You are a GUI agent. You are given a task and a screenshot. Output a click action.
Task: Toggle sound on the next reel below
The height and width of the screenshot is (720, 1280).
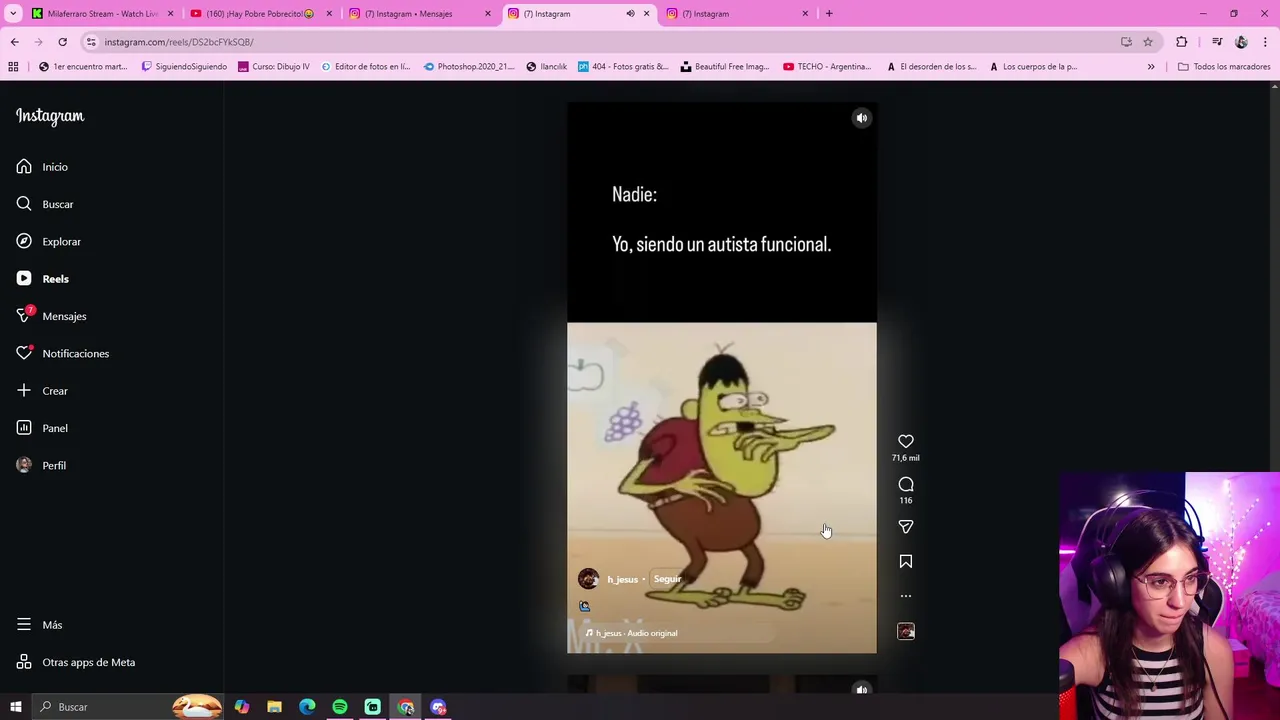pyautogui.click(x=861, y=689)
